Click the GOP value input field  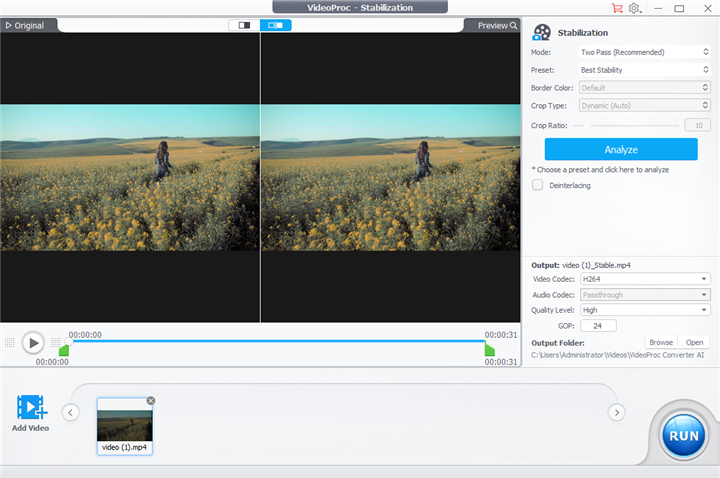coord(598,326)
